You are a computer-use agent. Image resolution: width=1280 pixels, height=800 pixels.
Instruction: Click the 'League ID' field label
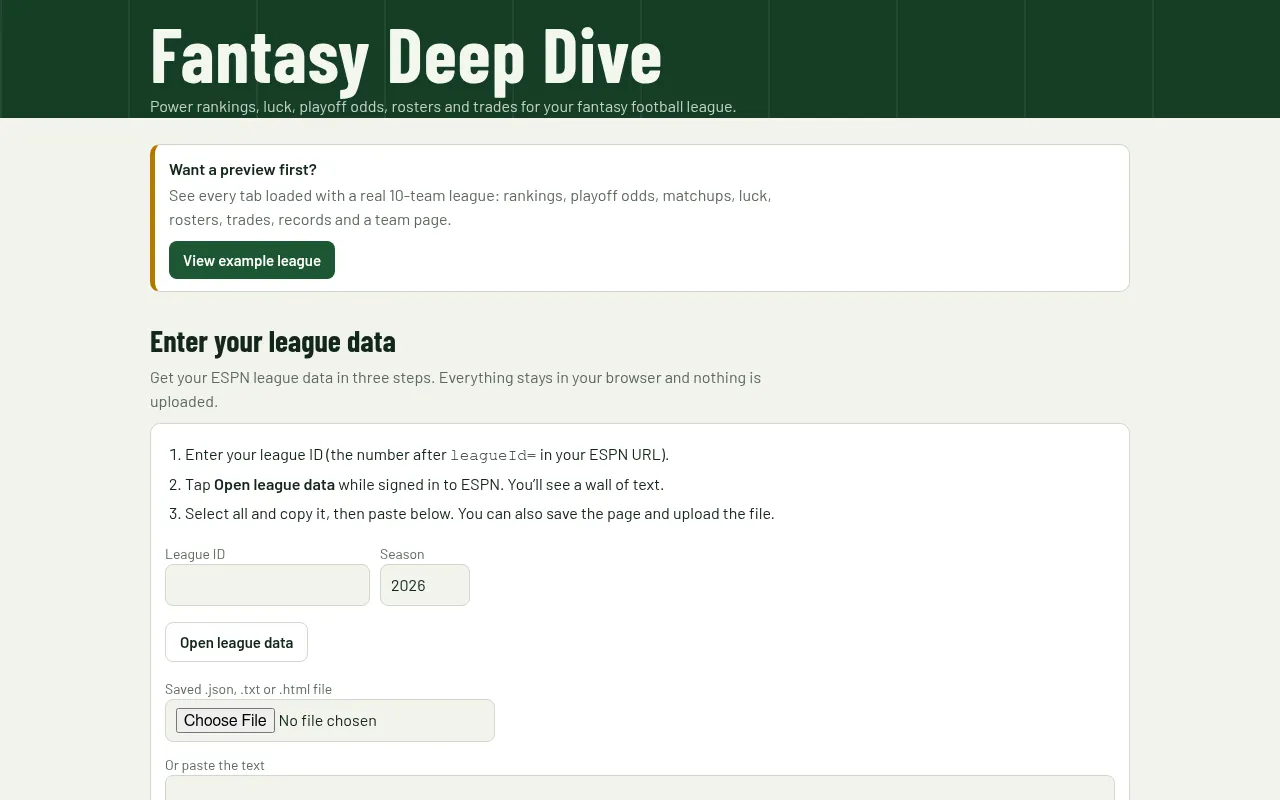click(195, 554)
